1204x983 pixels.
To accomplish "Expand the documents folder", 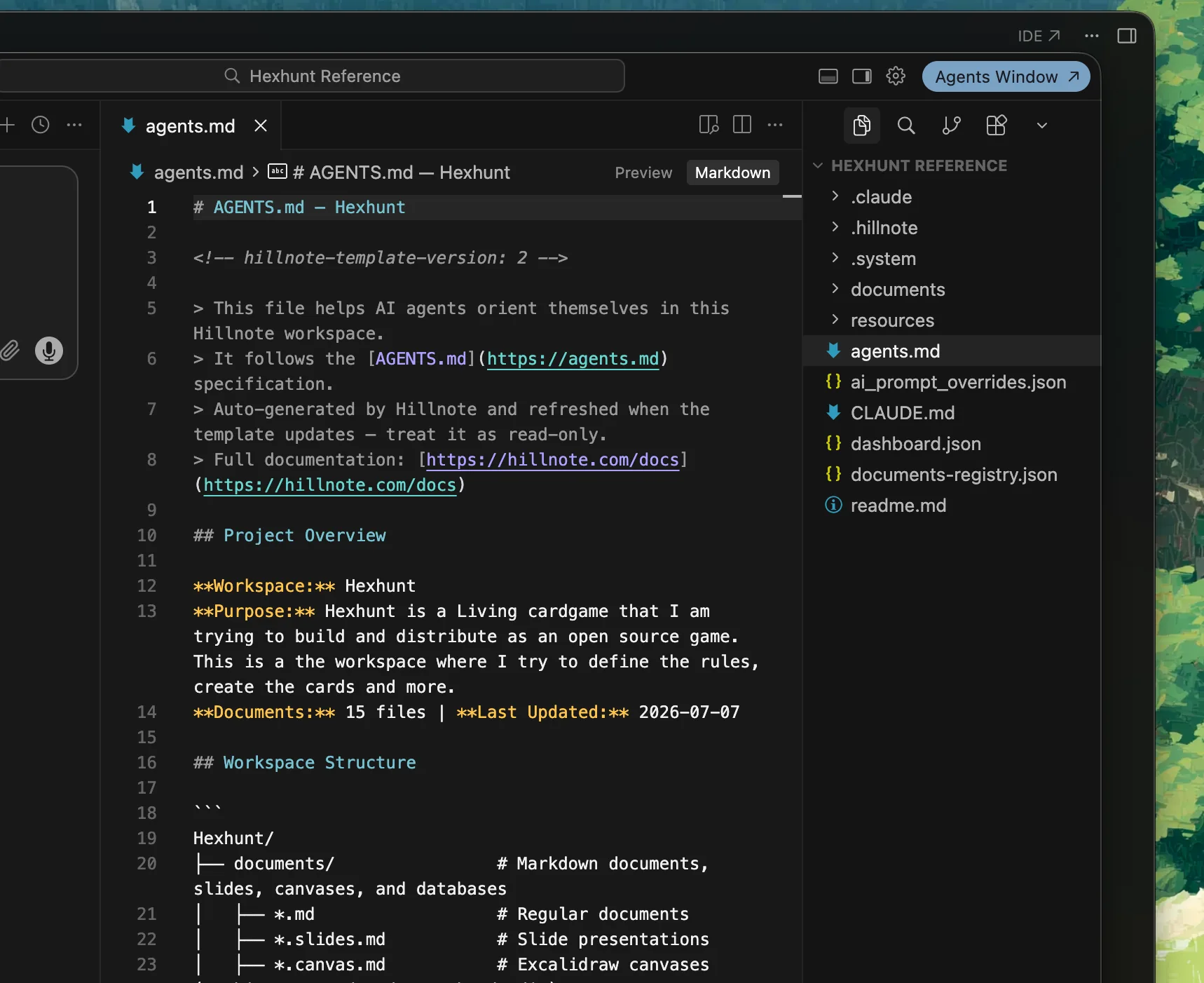I will (x=898, y=290).
